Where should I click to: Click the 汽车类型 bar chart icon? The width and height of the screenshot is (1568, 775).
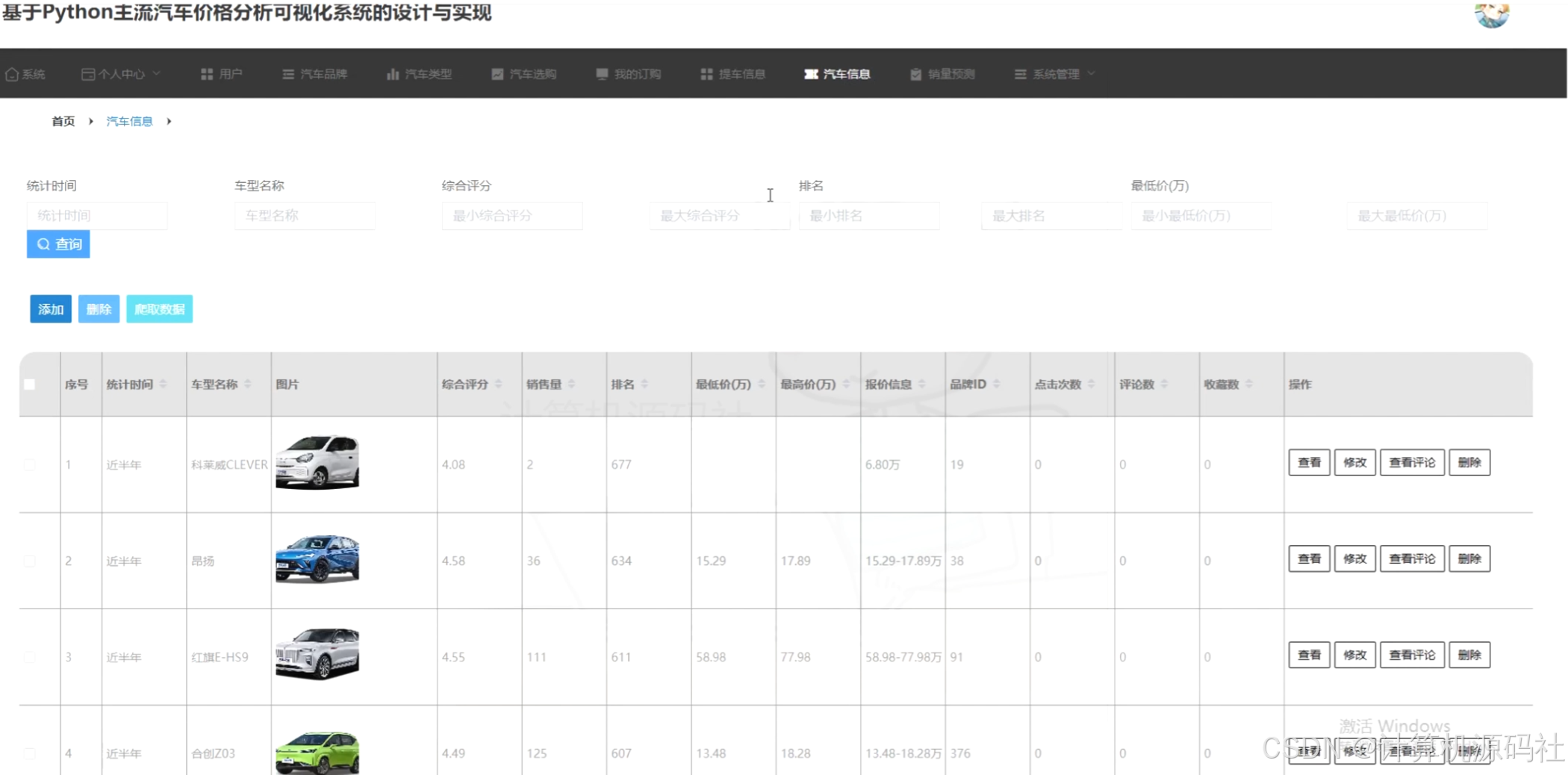393,74
